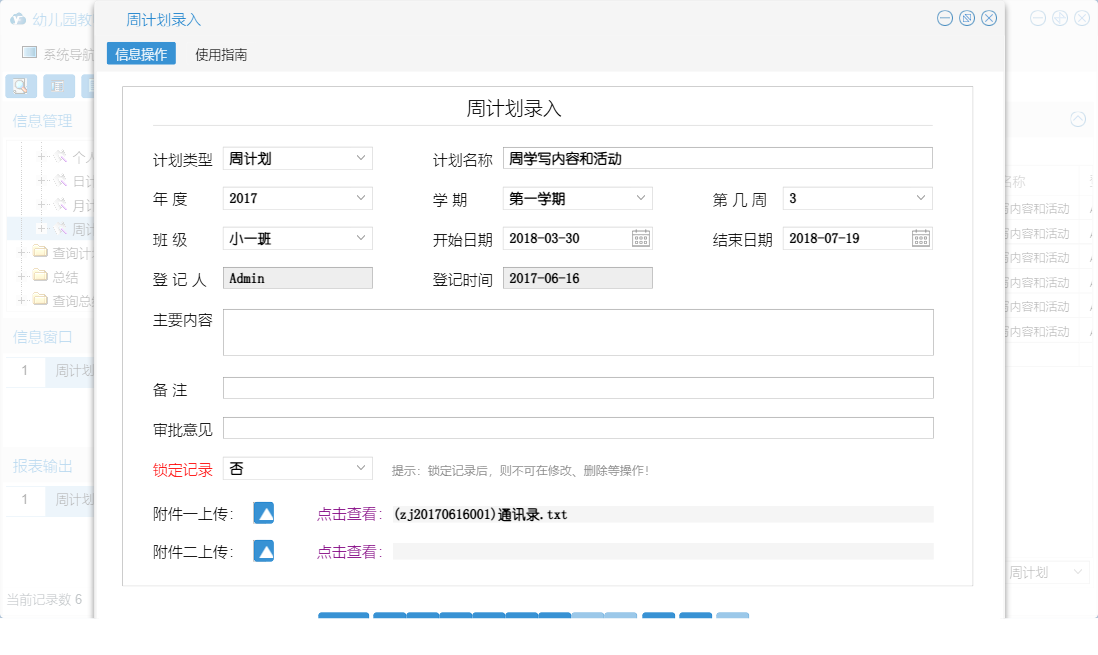The image size is (1098, 655).
Task: Click the second toolbar icon next to the magnifier
Action: (58, 85)
